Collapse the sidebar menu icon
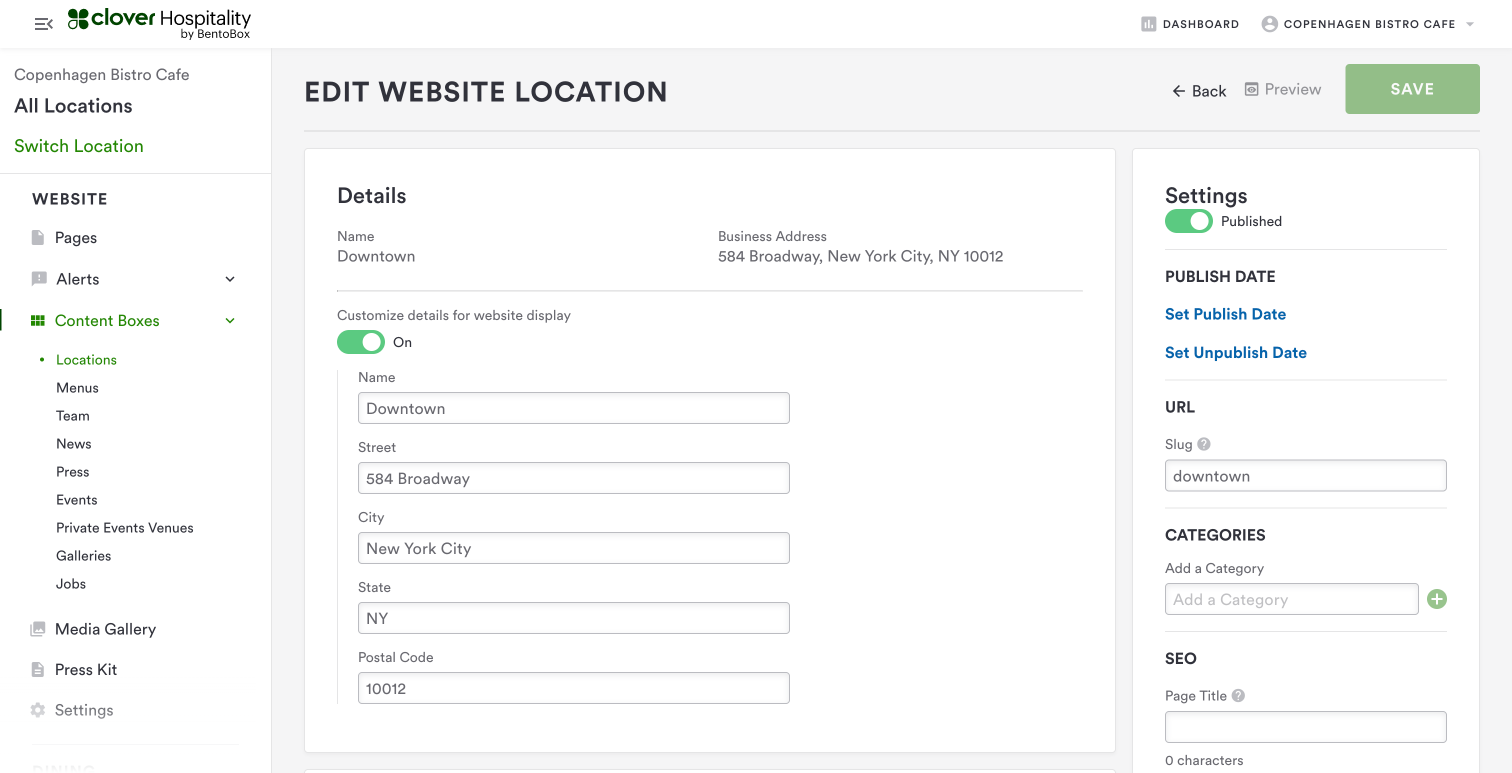The height and width of the screenshot is (773, 1512). (x=43, y=24)
